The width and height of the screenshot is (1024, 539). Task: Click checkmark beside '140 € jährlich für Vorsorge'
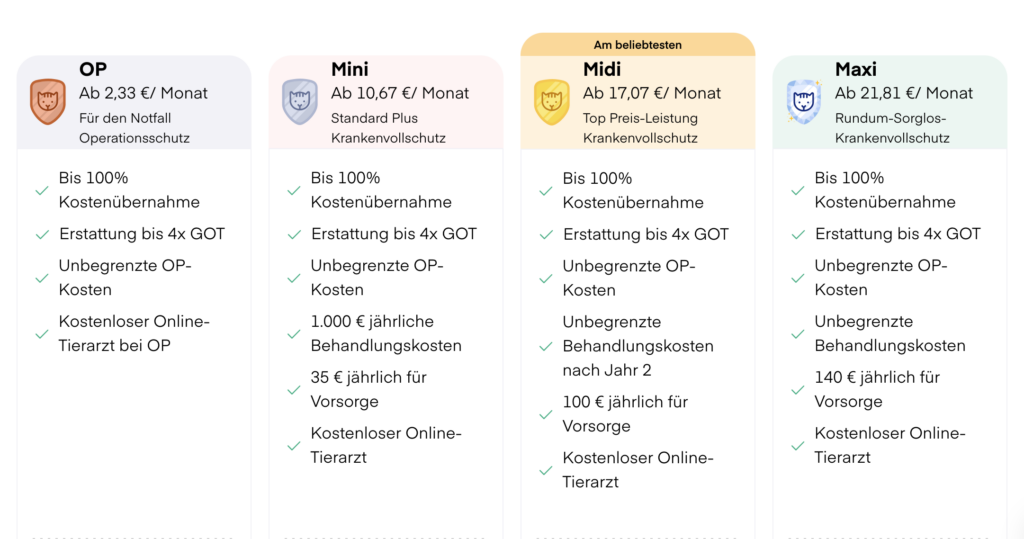[x=797, y=390]
